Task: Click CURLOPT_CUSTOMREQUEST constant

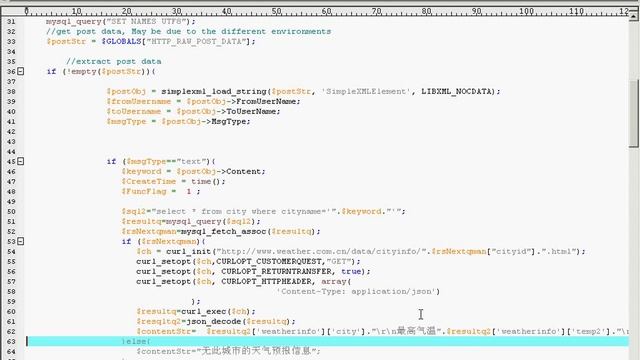Action: pyautogui.click(x=269, y=261)
